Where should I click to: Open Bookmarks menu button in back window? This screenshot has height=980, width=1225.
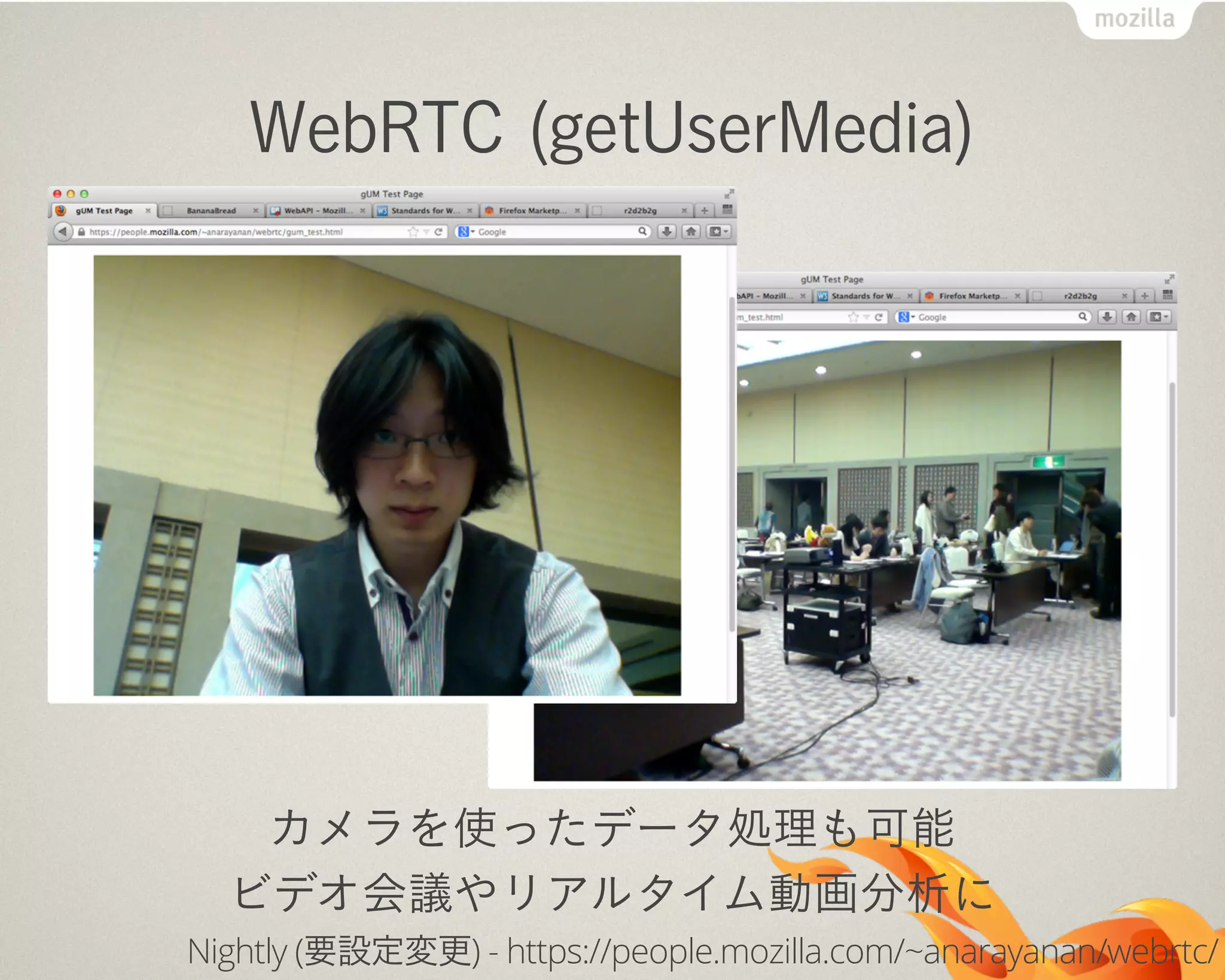[x=1159, y=317]
